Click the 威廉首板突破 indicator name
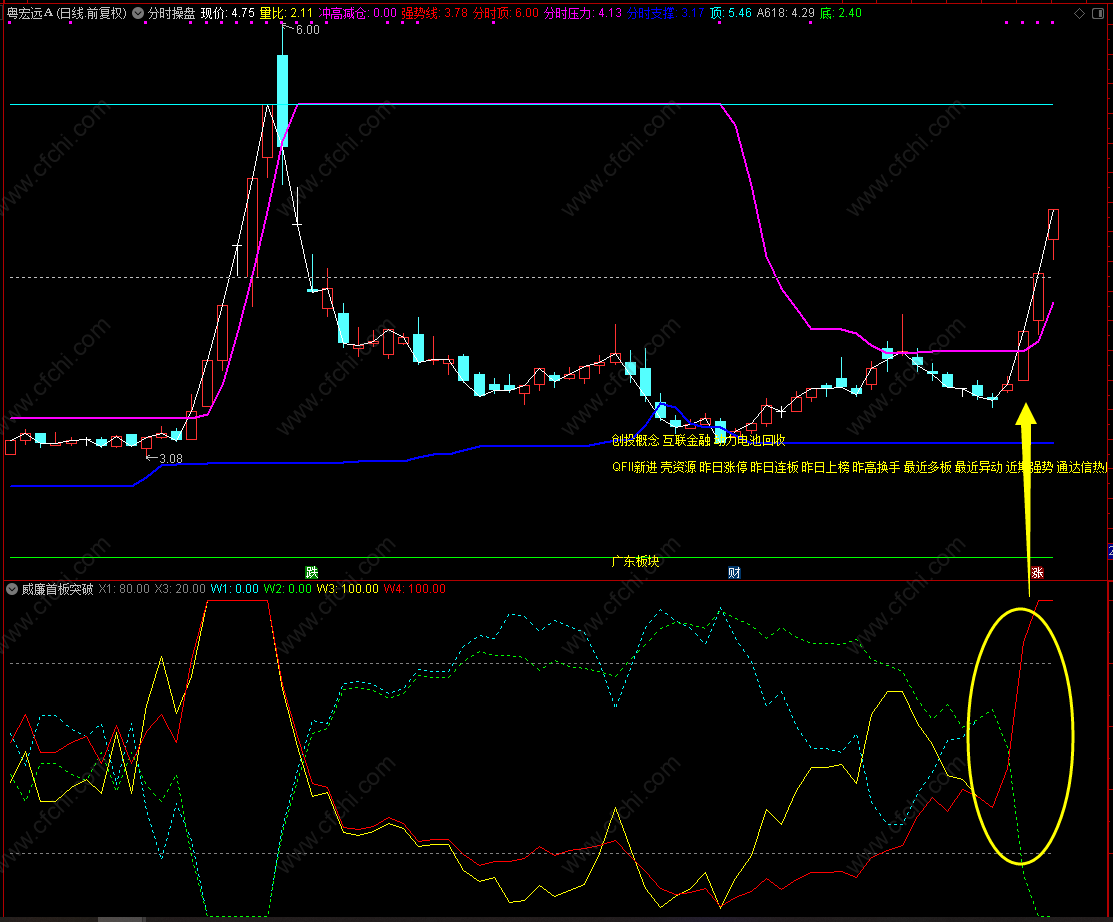The height and width of the screenshot is (922, 1113). click(x=57, y=589)
